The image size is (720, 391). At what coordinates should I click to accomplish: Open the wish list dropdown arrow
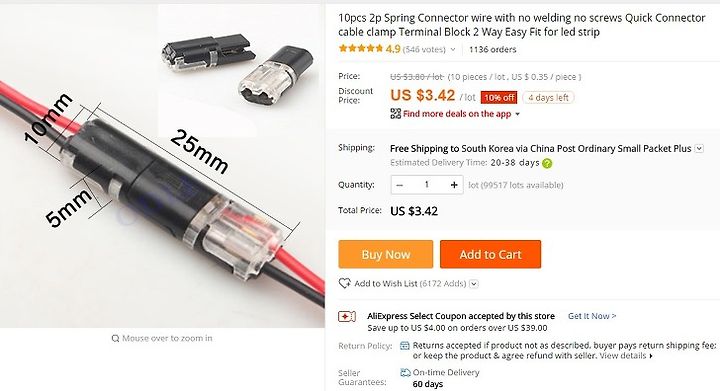pos(474,284)
